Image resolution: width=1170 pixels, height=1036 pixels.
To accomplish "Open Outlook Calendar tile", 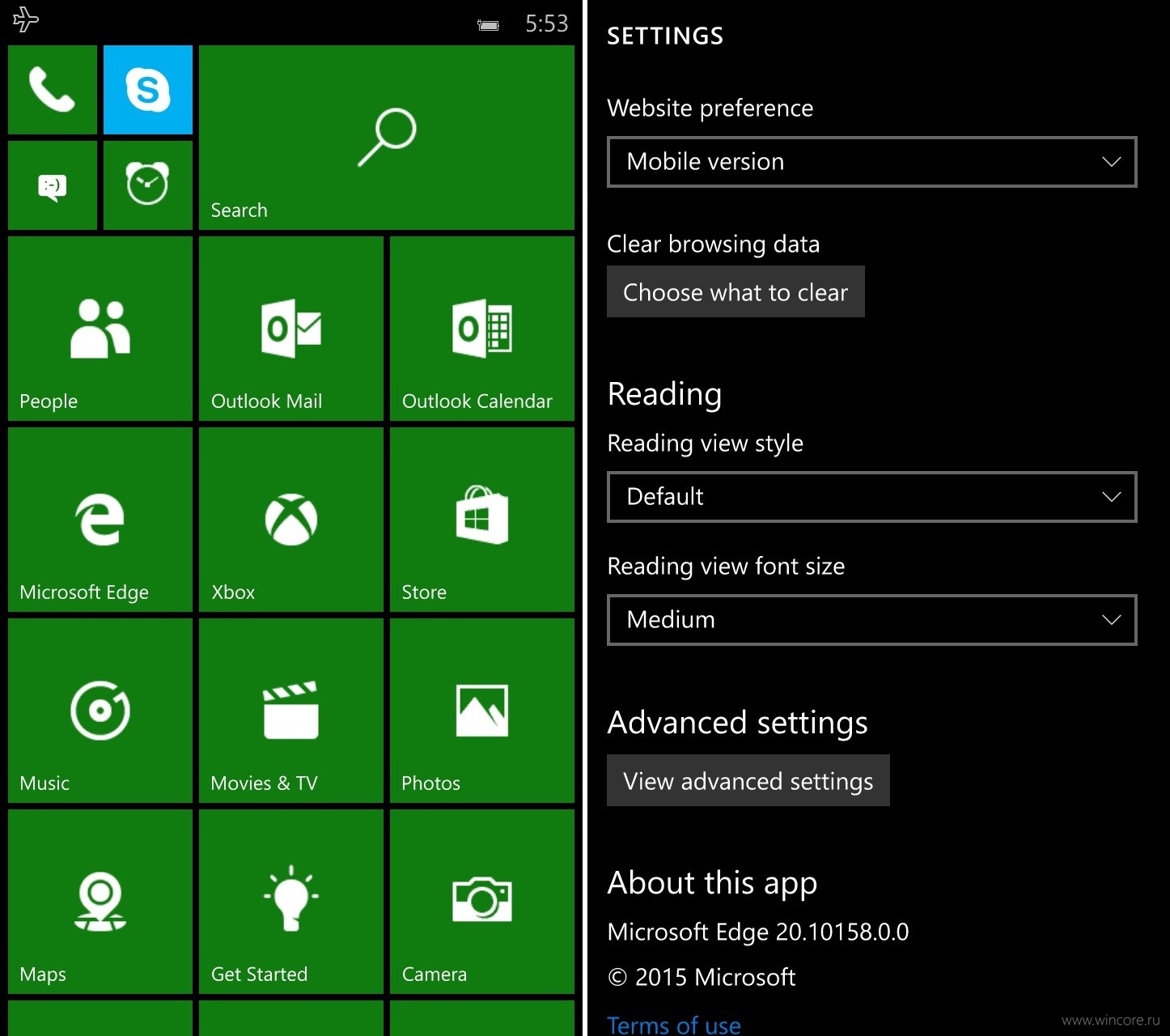I will (482, 329).
